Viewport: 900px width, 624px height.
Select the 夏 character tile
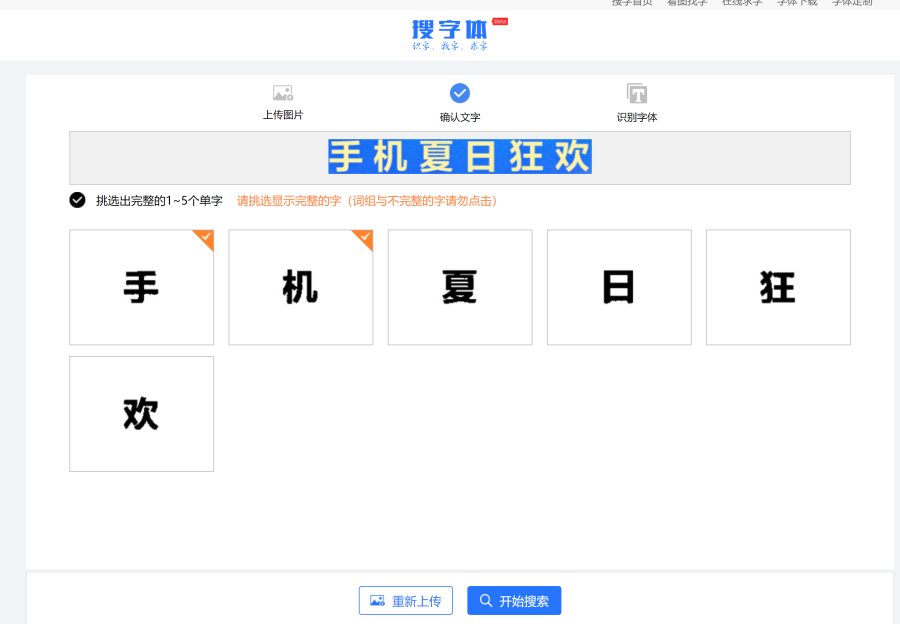coord(460,288)
